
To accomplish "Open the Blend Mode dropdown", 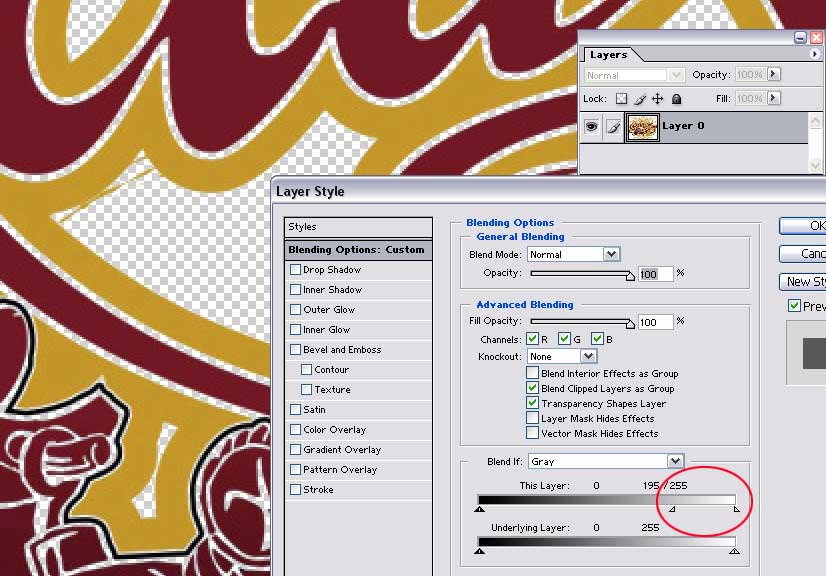I will (611, 255).
